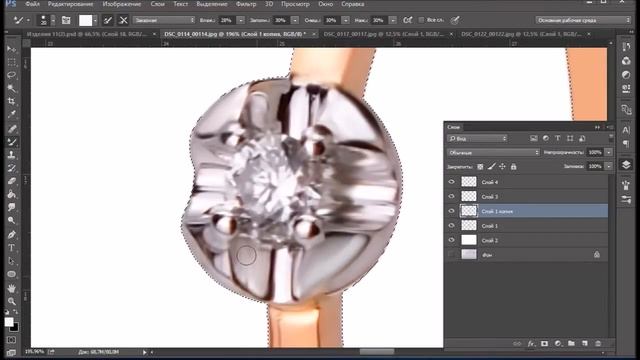Viewport: 640px width, 360px height.
Task: Select the Mixer Brush tool in toolbox
Action: coord(11,142)
